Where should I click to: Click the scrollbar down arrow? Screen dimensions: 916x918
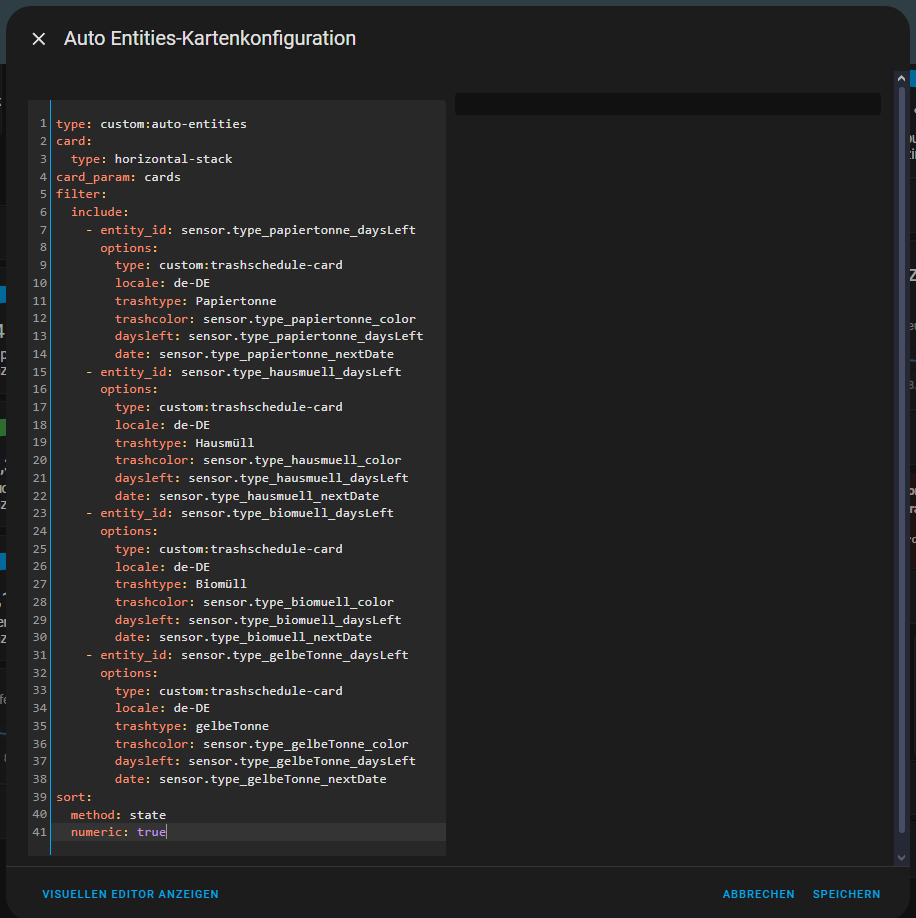pos(901,857)
